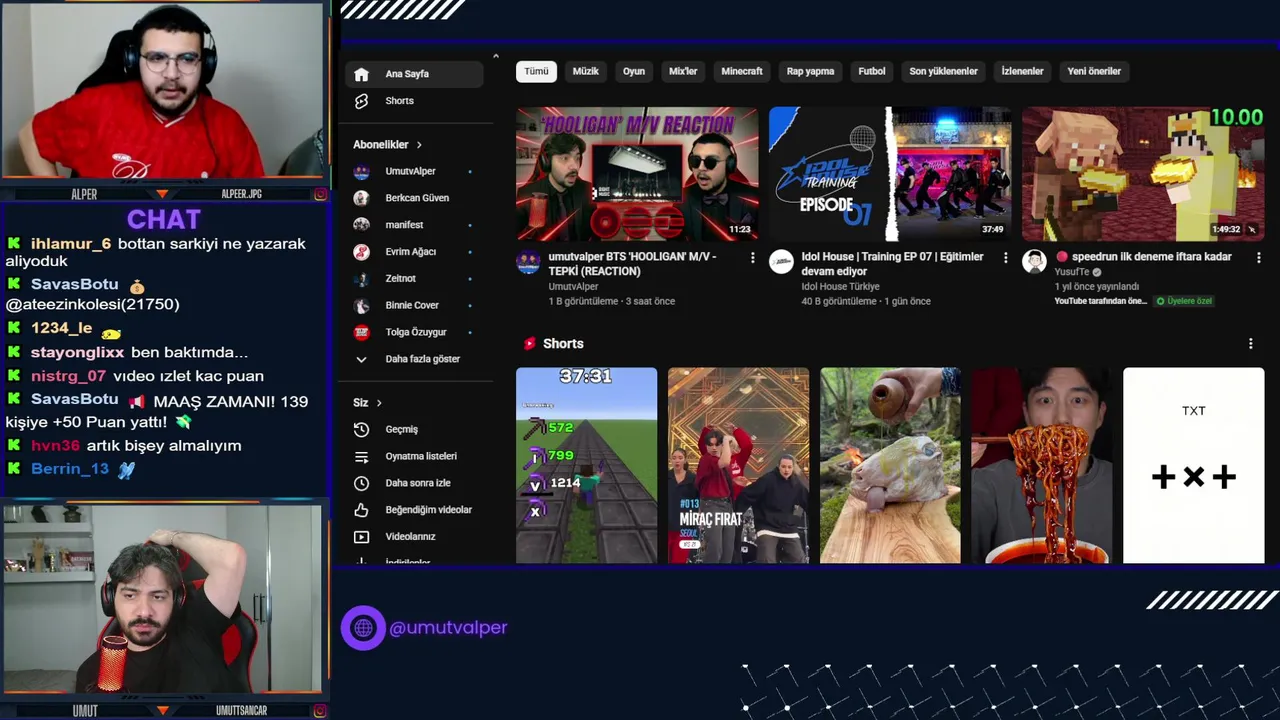Expand the Abonelikler section chevron
The width and height of the screenshot is (1280, 720).
coord(419,145)
